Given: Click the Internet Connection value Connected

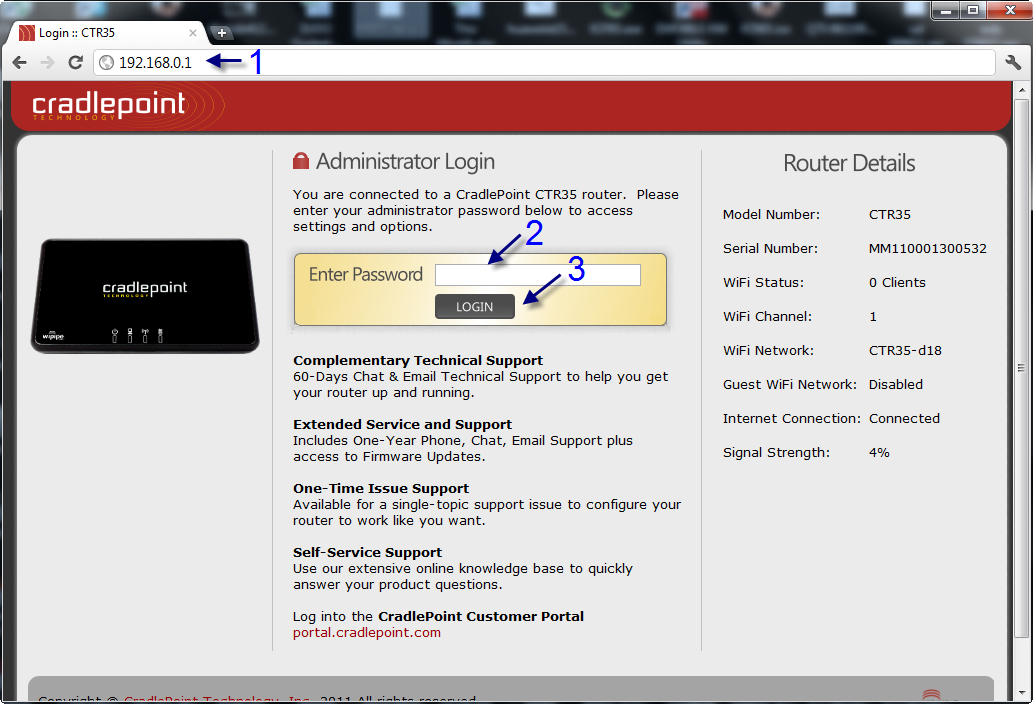Looking at the screenshot, I should point(905,419).
